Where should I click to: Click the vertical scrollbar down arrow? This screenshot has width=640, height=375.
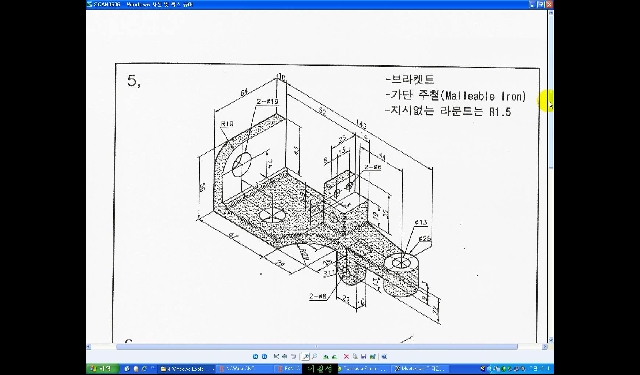(551, 339)
